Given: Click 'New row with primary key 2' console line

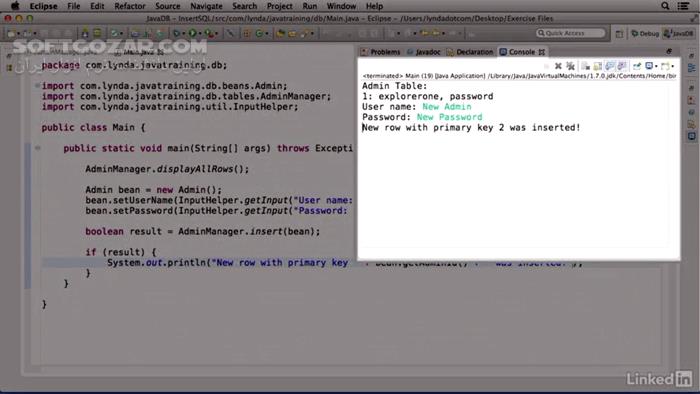Looking at the screenshot, I should coord(471,128).
